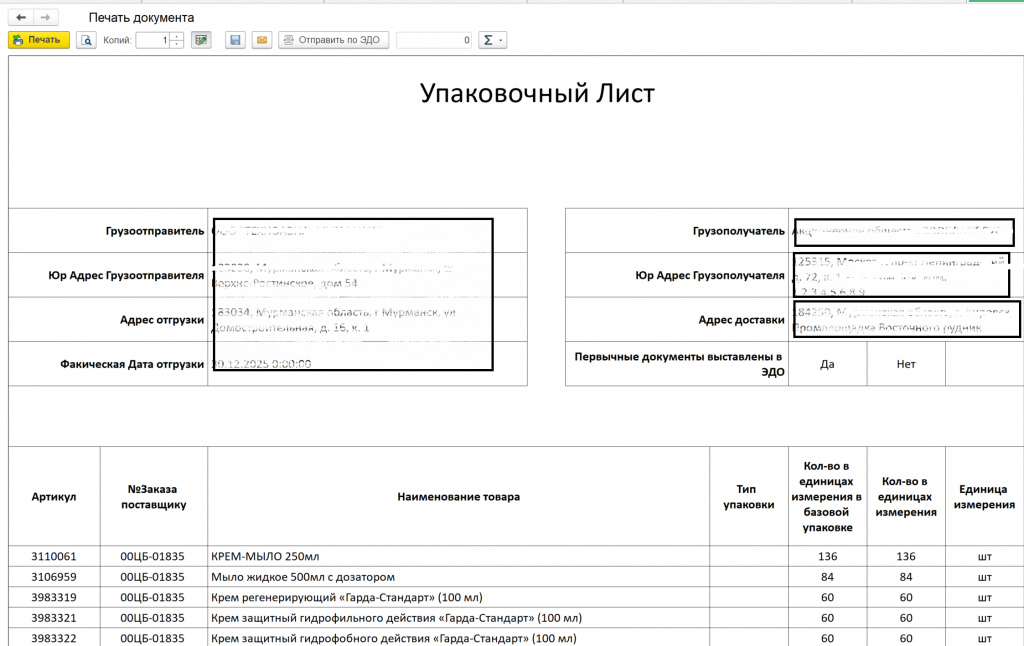Select шт unit cell in Крем регенерирующий row

point(984,597)
